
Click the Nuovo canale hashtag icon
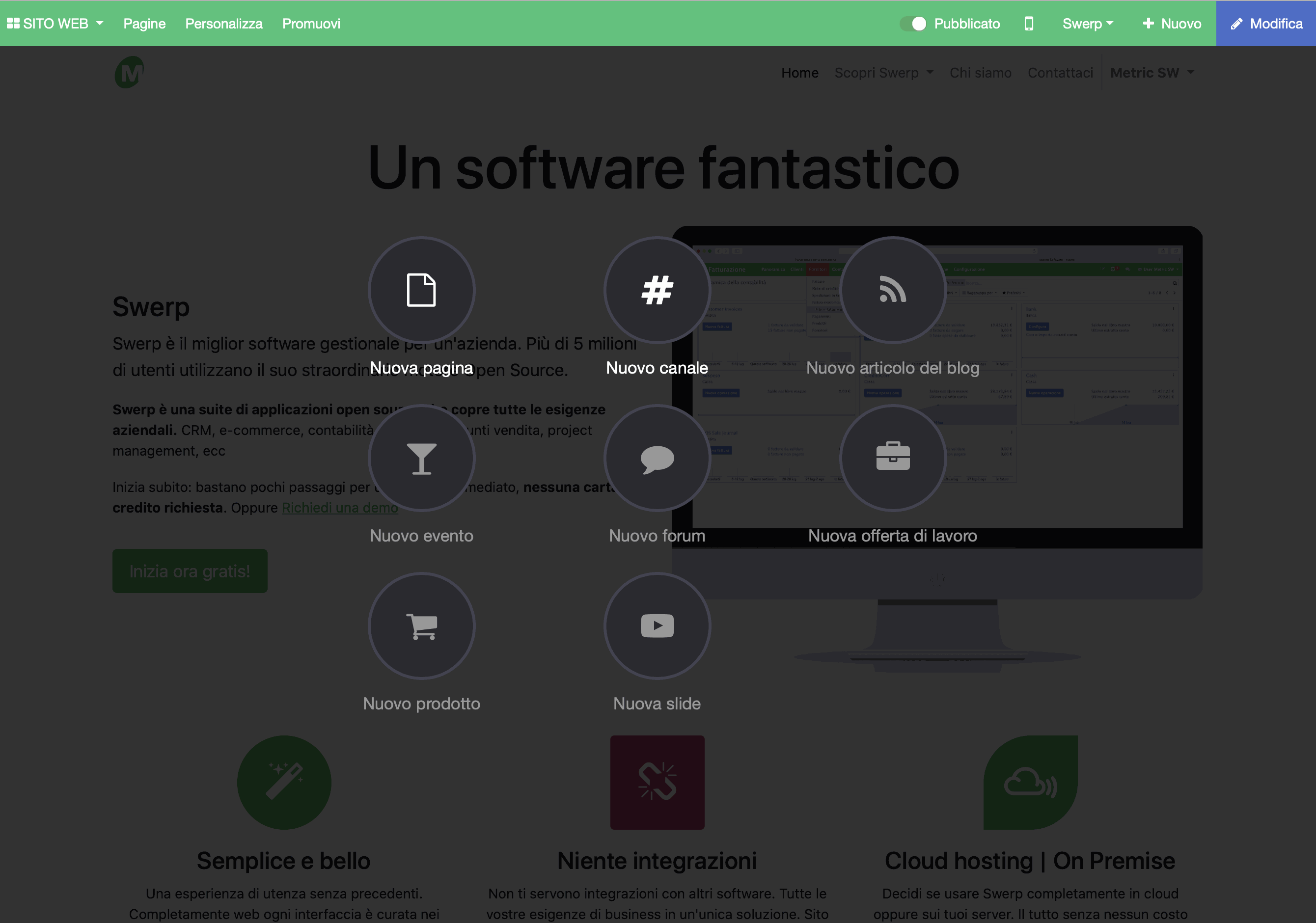(657, 290)
